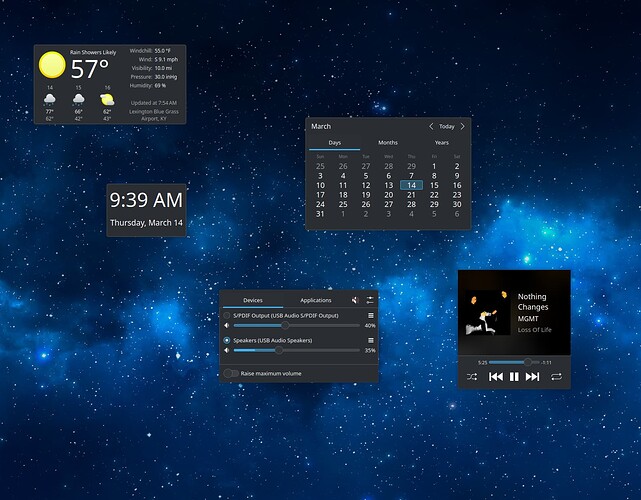641x500 pixels.
Task: Toggle repeat in media player
Action: tap(556, 377)
